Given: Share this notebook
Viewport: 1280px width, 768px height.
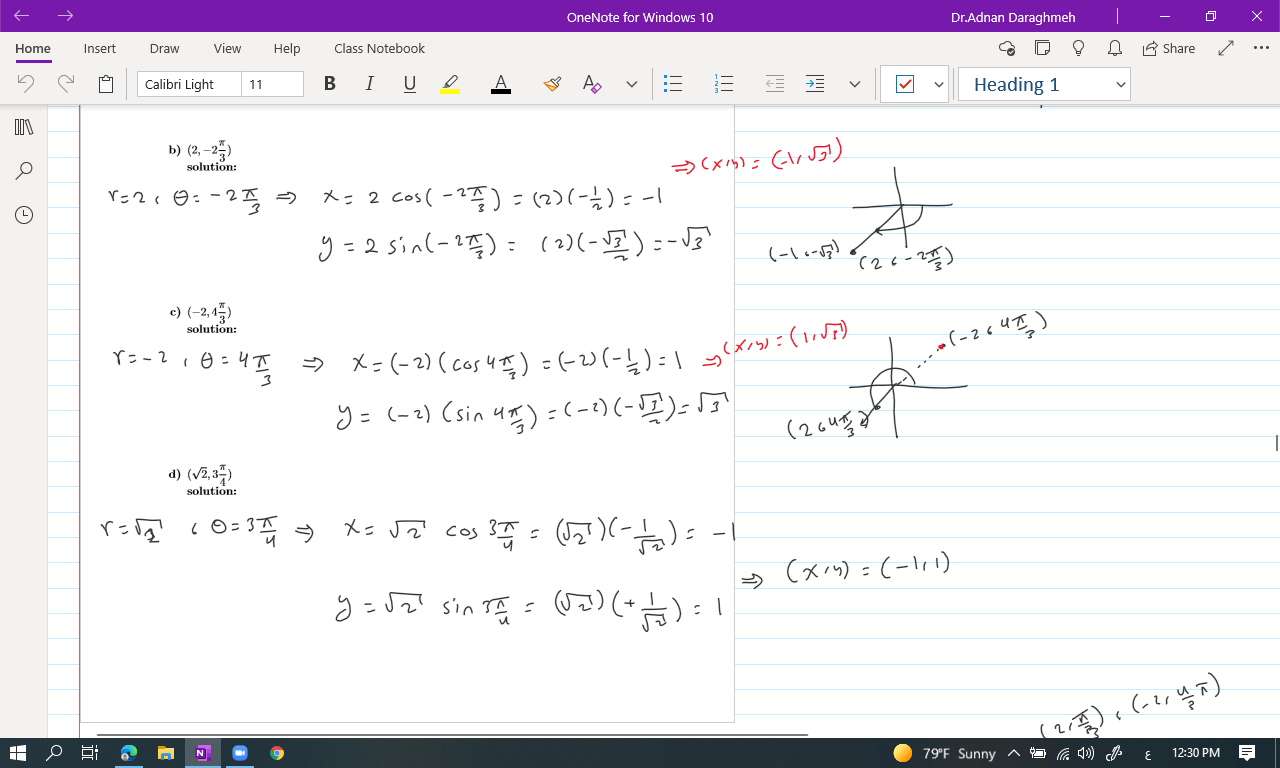Looking at the screenshot, I should pyautogui.click(x=1168, y=48).
